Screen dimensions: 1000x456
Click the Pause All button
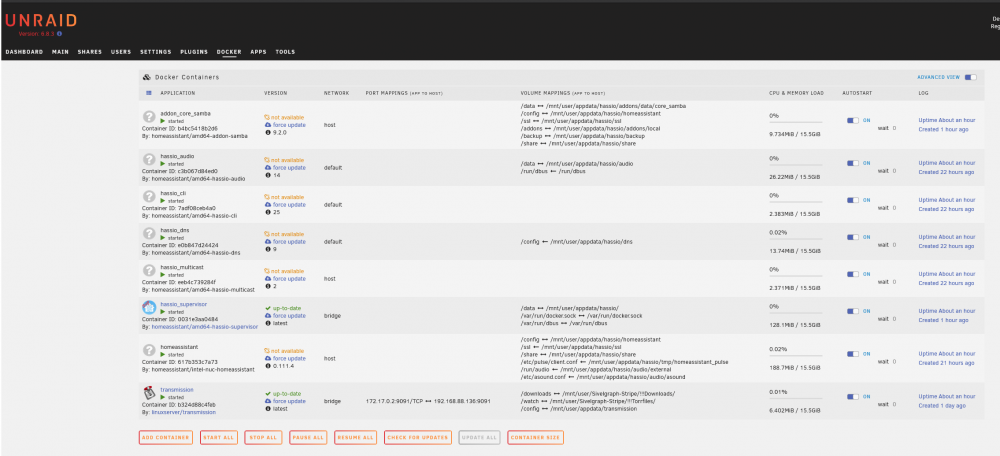pos(308,438)
